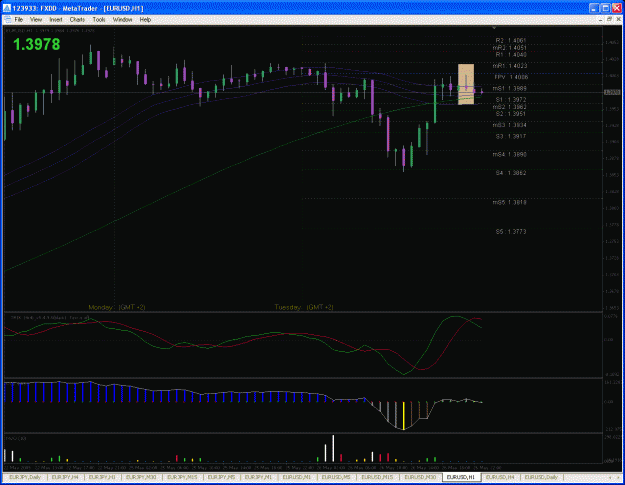Restore the inner chart window from the menu bar

pos(610,20)
